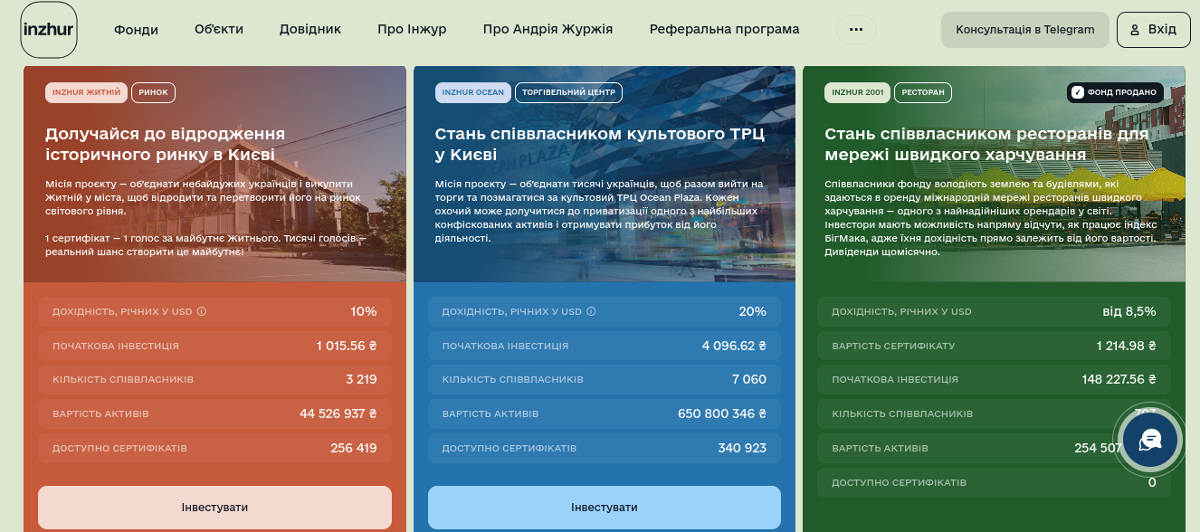Image resolution: width=1200 pixels, height=532 pixels.
Task: Click the restaurant fund description text
Action: (x=991, y=218)
